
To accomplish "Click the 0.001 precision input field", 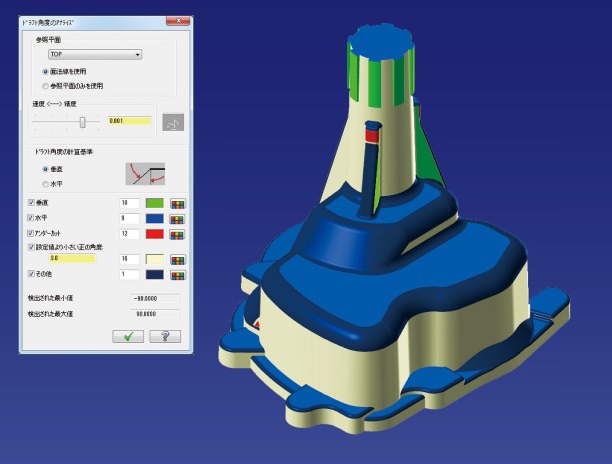I will (x=128, y=121).
